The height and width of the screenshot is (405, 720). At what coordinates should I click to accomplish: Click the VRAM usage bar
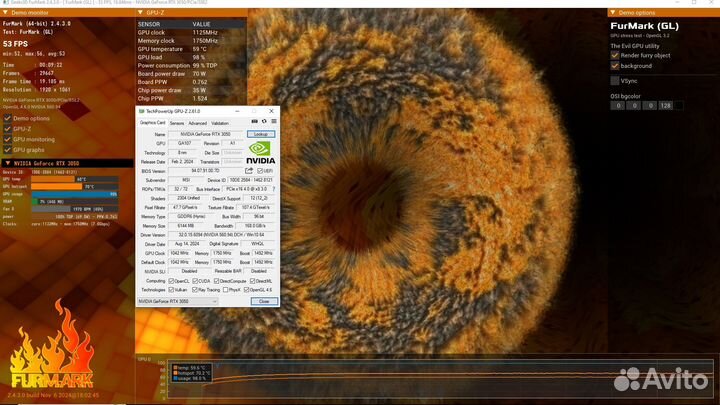(74, 202)
